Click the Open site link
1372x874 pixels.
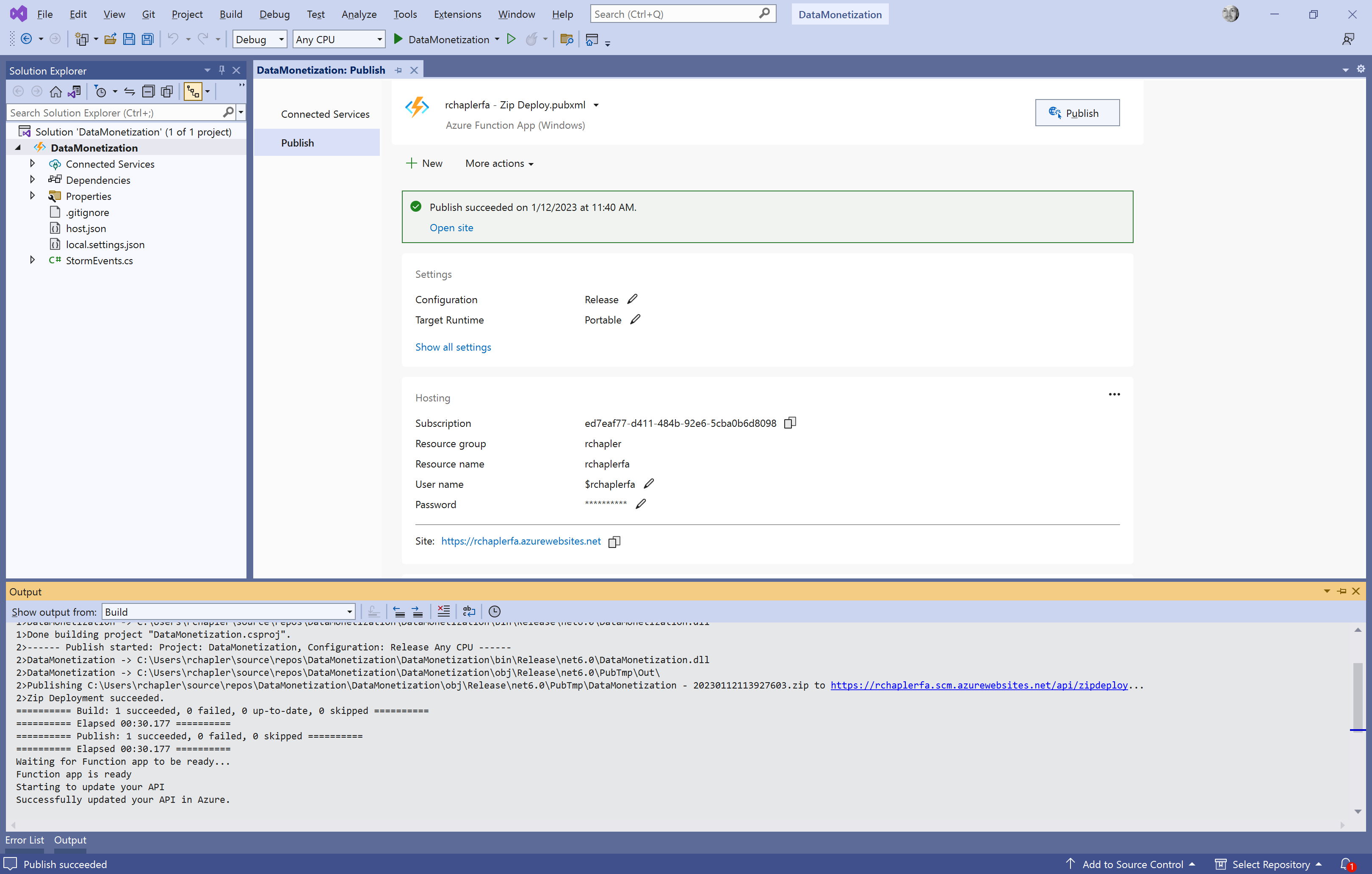click(x=451, y=227)
